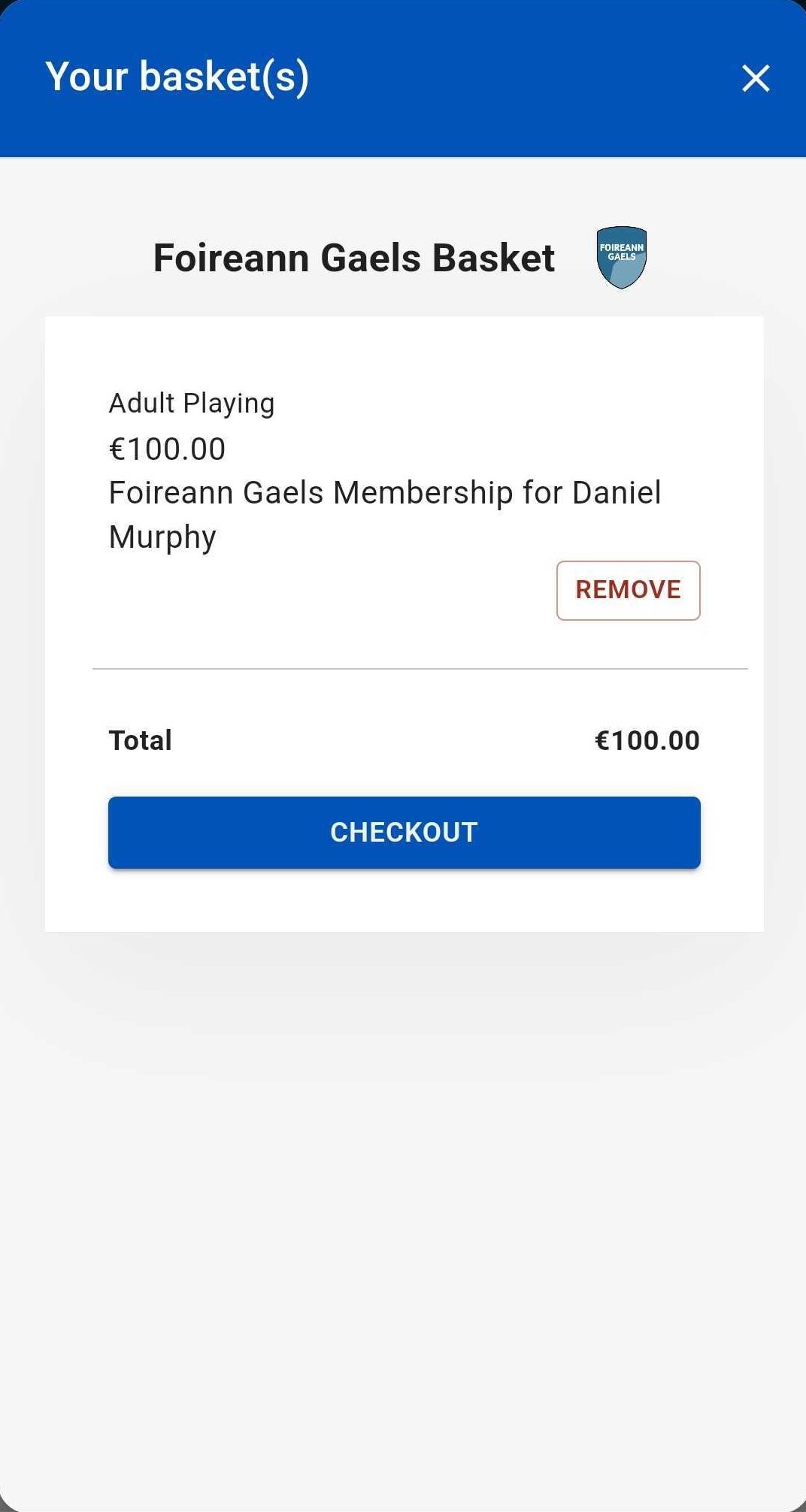Click the bold 'Total' label

pos(141,740)
